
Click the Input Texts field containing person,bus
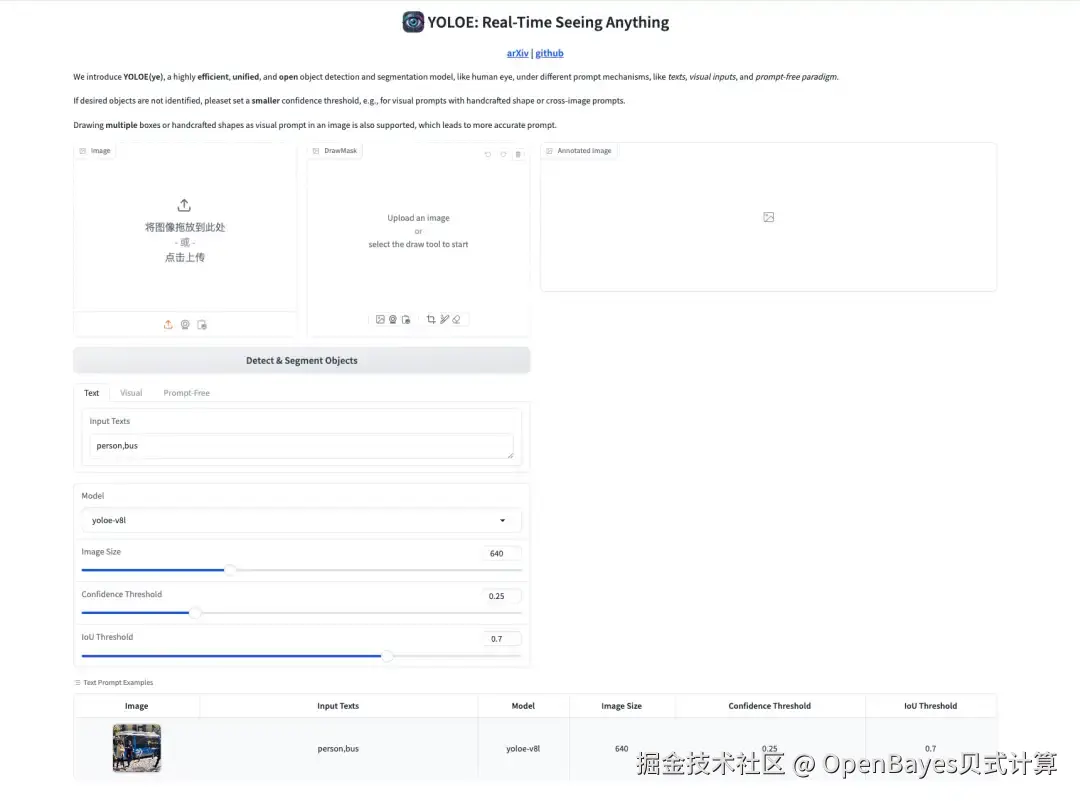pos(301,446)
